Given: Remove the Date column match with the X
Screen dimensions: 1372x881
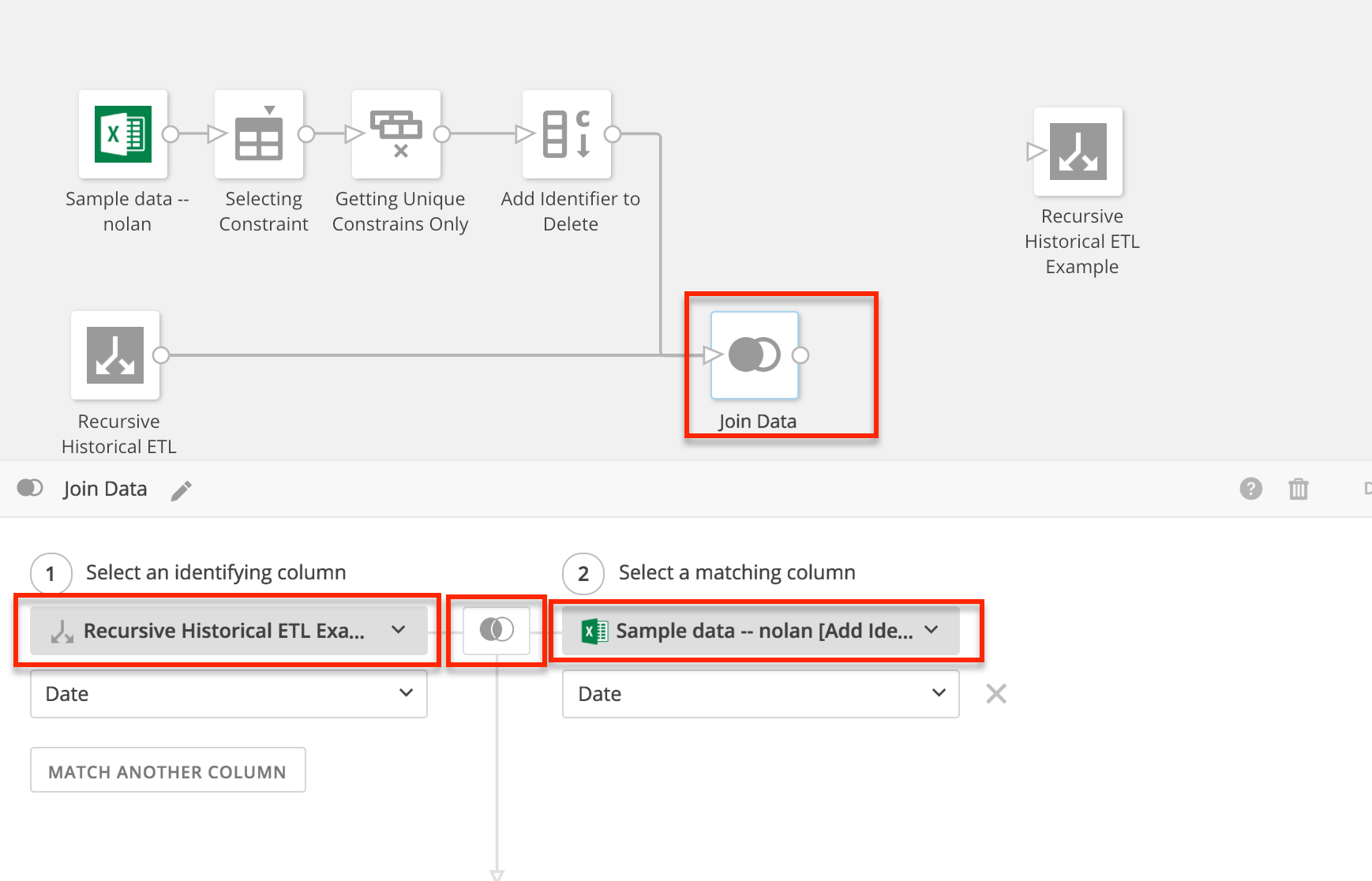Looking at the screenshot, I should (x=996, y=693).
